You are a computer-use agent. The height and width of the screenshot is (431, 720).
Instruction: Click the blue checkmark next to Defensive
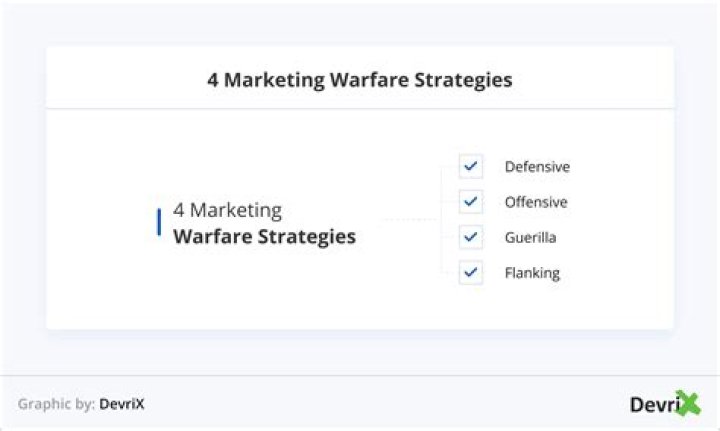[x=471, y=166]
